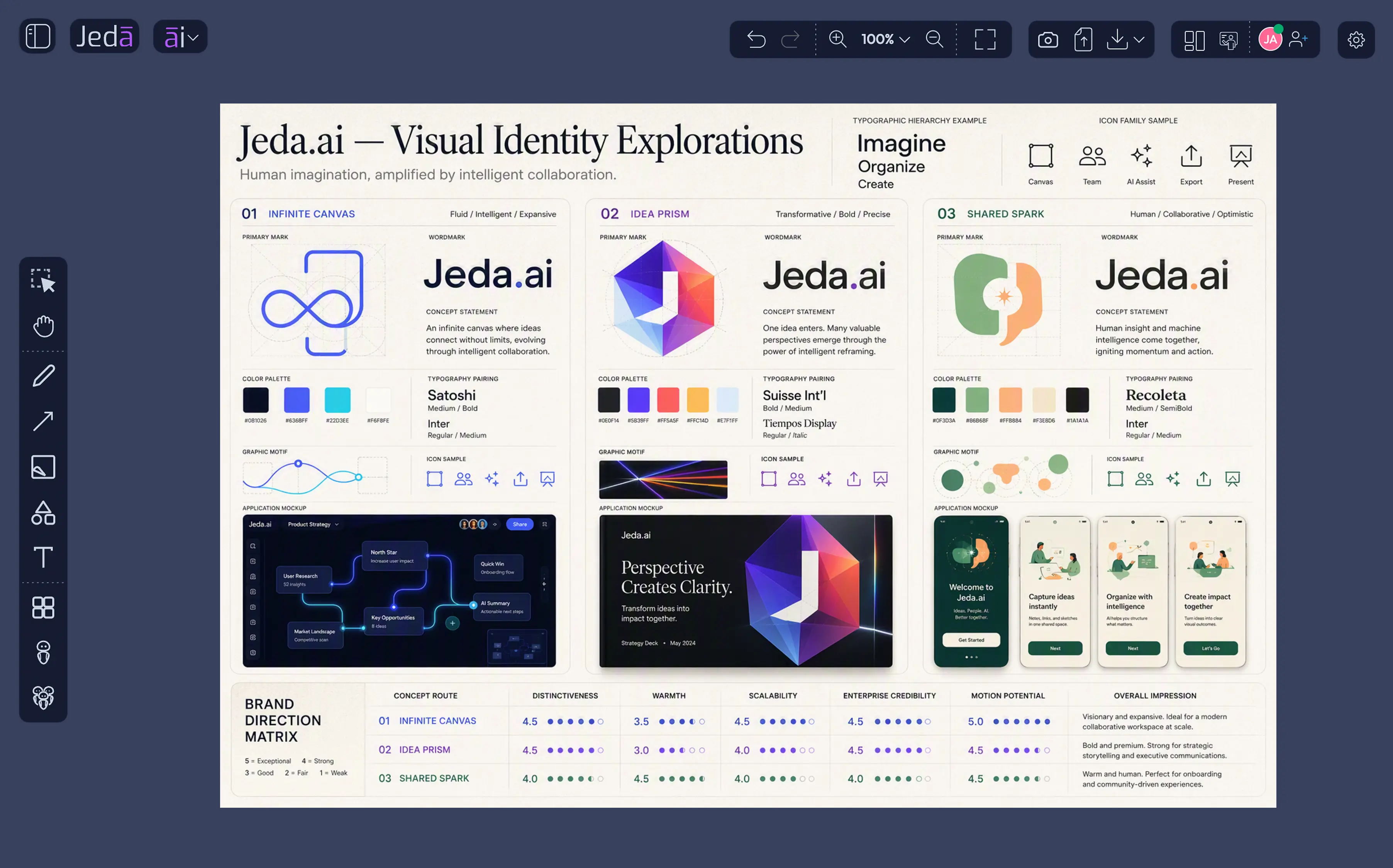Image resolution: width=1393 pixels, height=868 pixels.
Task: Click the 'SHARED SPARK' matrix row label
Action: click(x=434, y=778)
